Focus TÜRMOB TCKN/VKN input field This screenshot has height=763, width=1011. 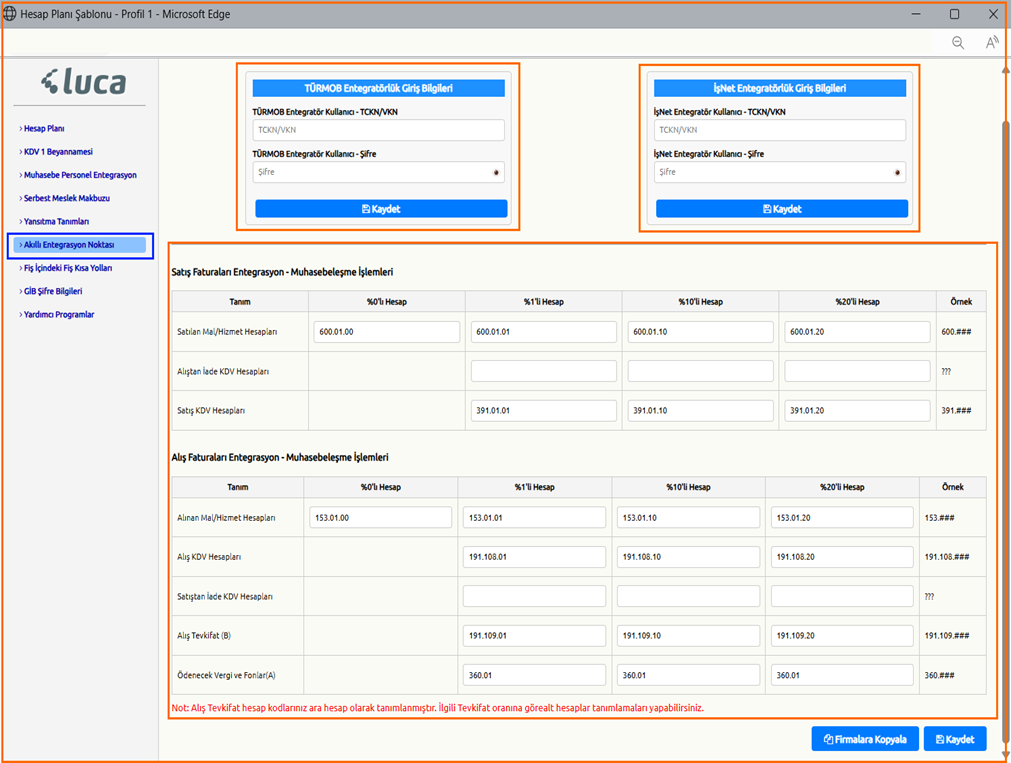coord(378,130)
